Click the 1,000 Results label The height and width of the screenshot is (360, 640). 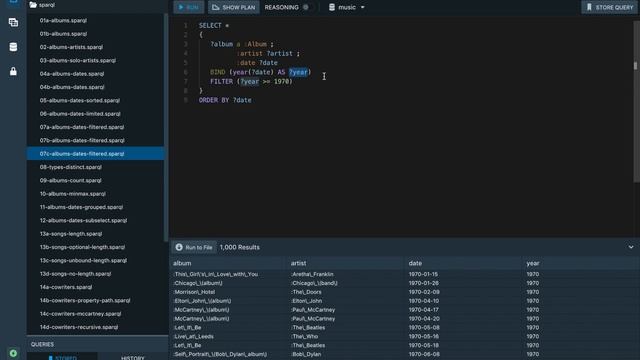(x=240, y=247)
